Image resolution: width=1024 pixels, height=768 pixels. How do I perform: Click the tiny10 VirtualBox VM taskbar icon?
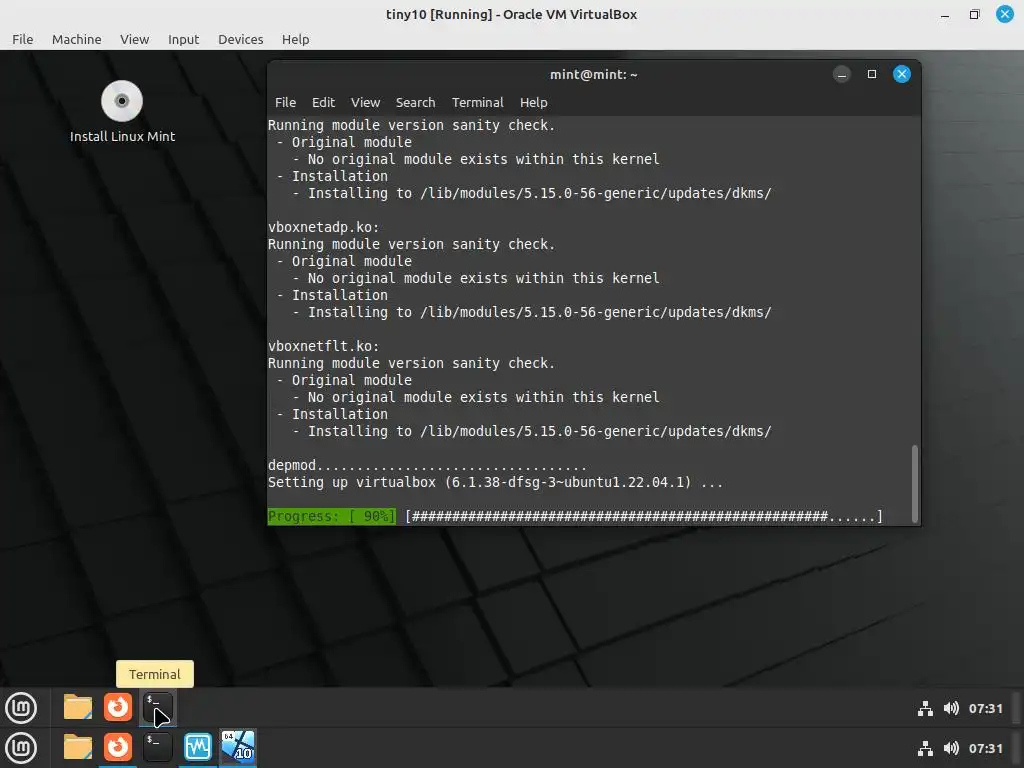[238, 748]
